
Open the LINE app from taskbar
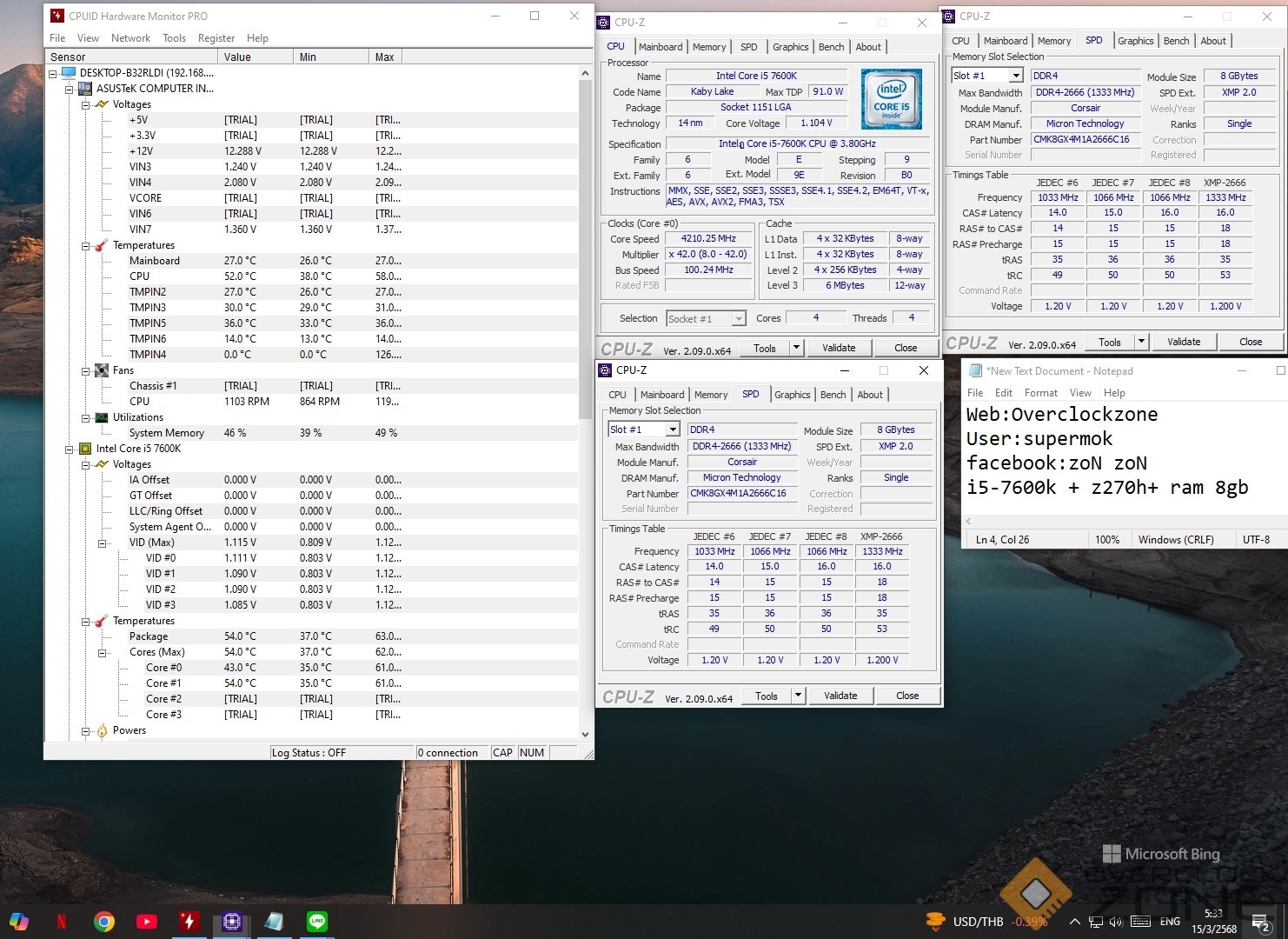pyautogui.click(x=317, y=922)
